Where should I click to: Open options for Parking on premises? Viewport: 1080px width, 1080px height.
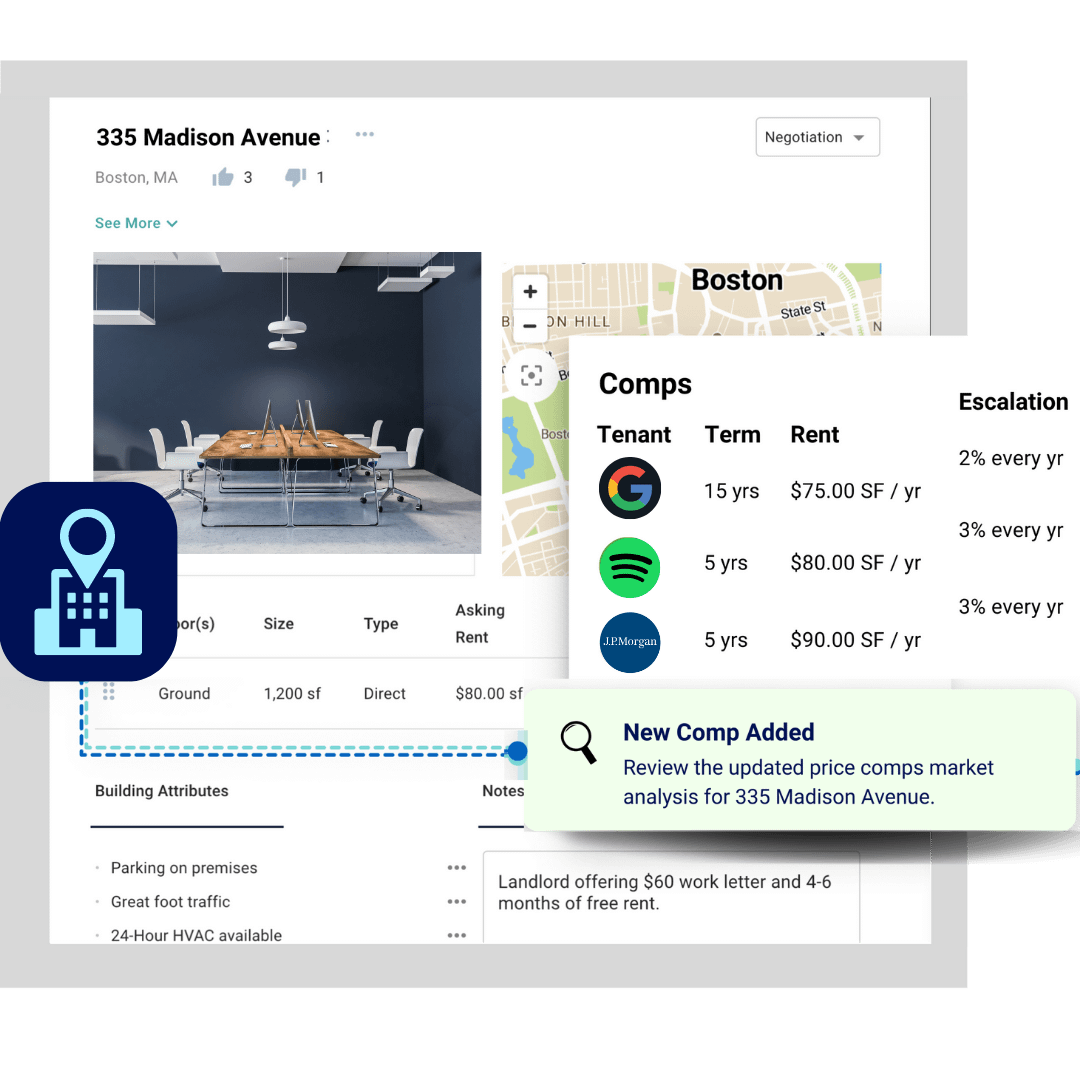[x=457, y=868]
